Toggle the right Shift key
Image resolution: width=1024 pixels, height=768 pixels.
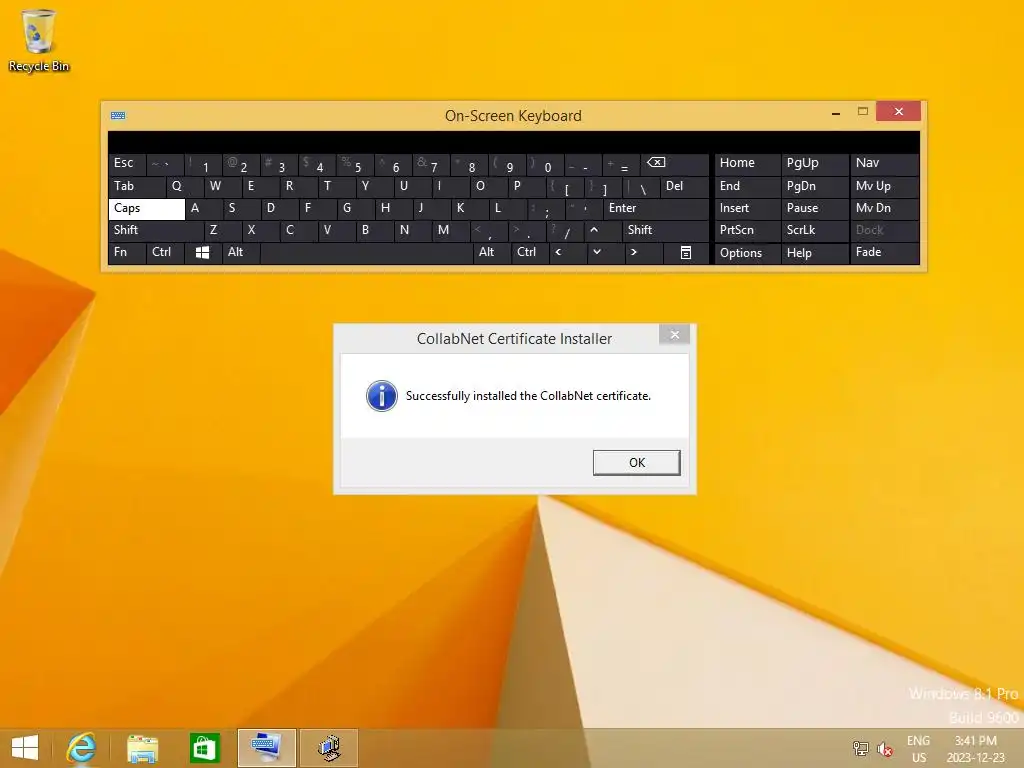coord(665,230)
